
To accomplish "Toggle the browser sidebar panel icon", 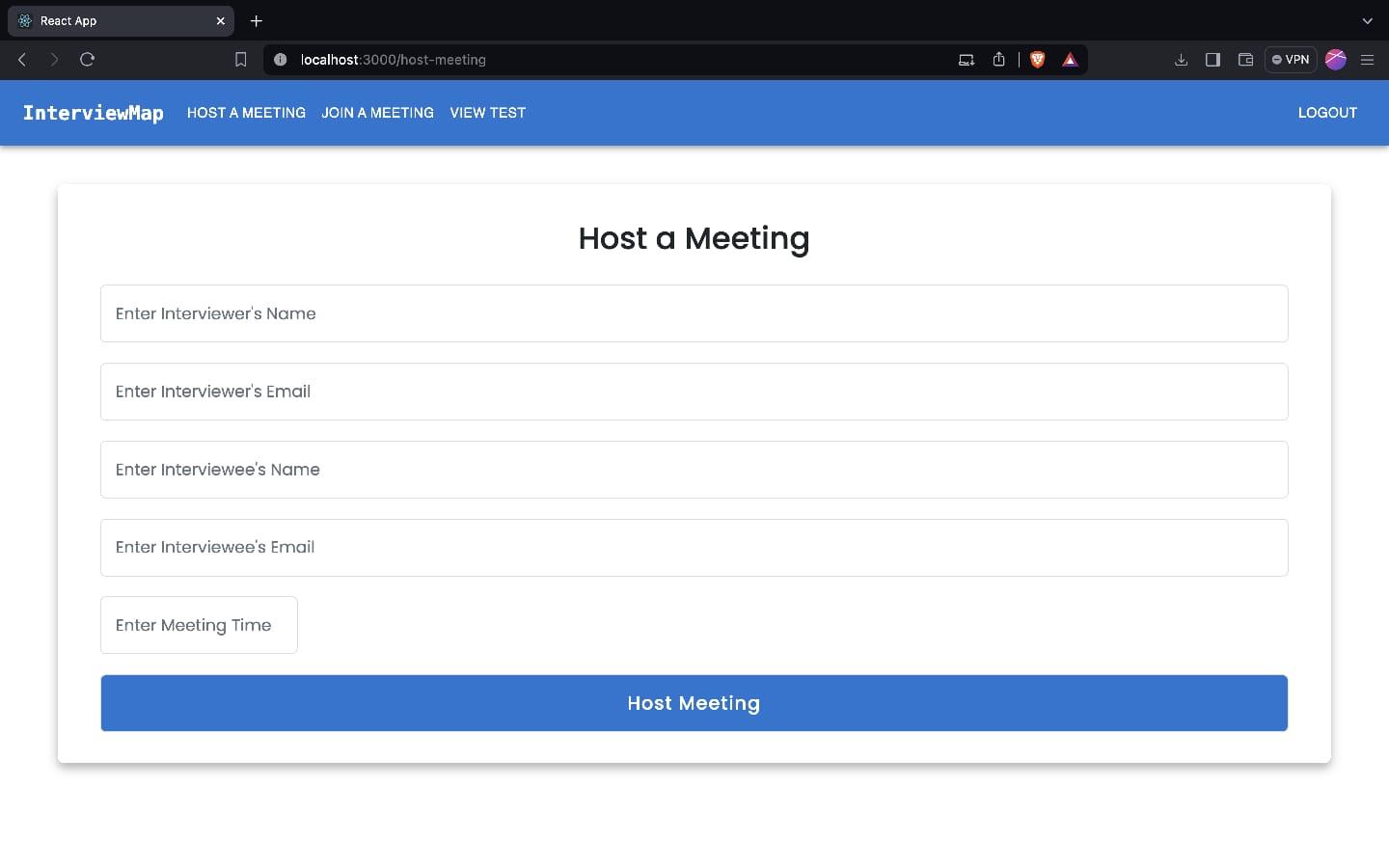I will point(1212,60).
